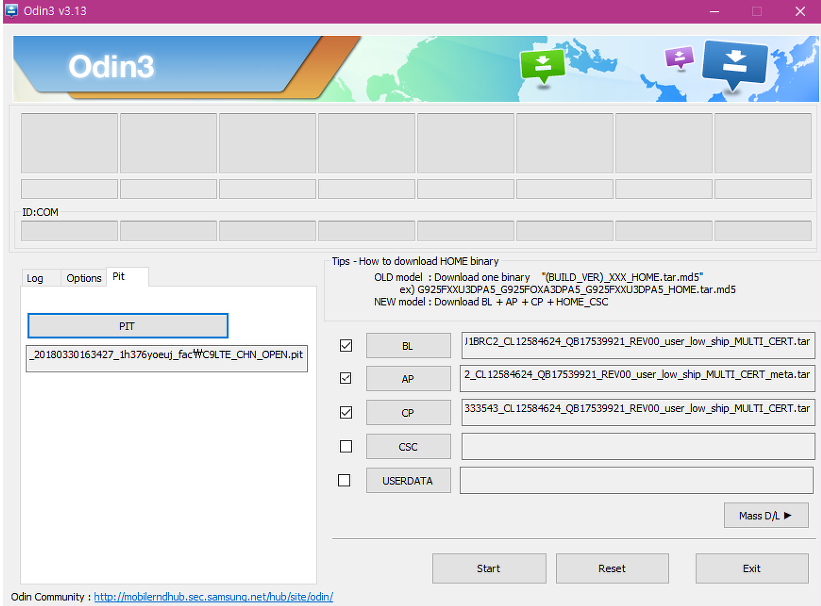Click the empty CSC file path field
This screenshot has height=606, width=821.
638,447
